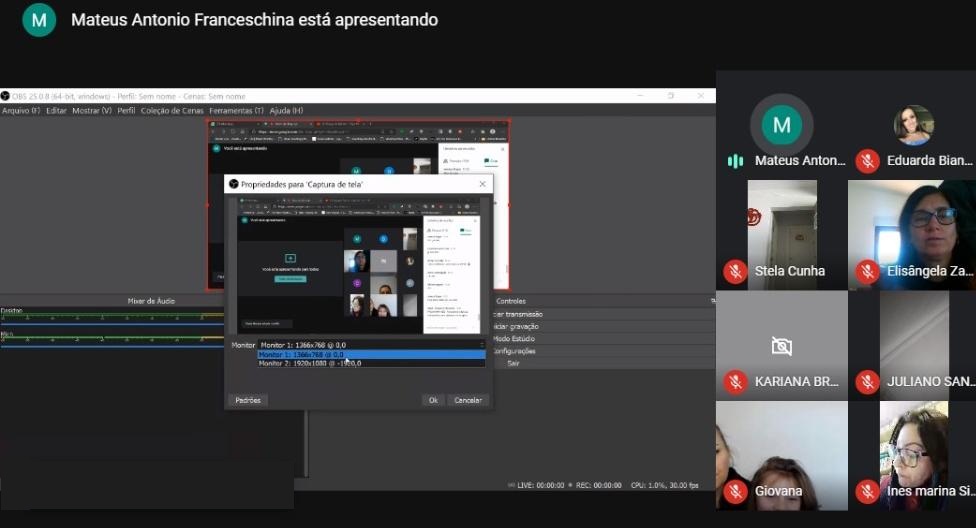
Task: Click Elisângela's muted microphone icon
Action: pos(867,271)
